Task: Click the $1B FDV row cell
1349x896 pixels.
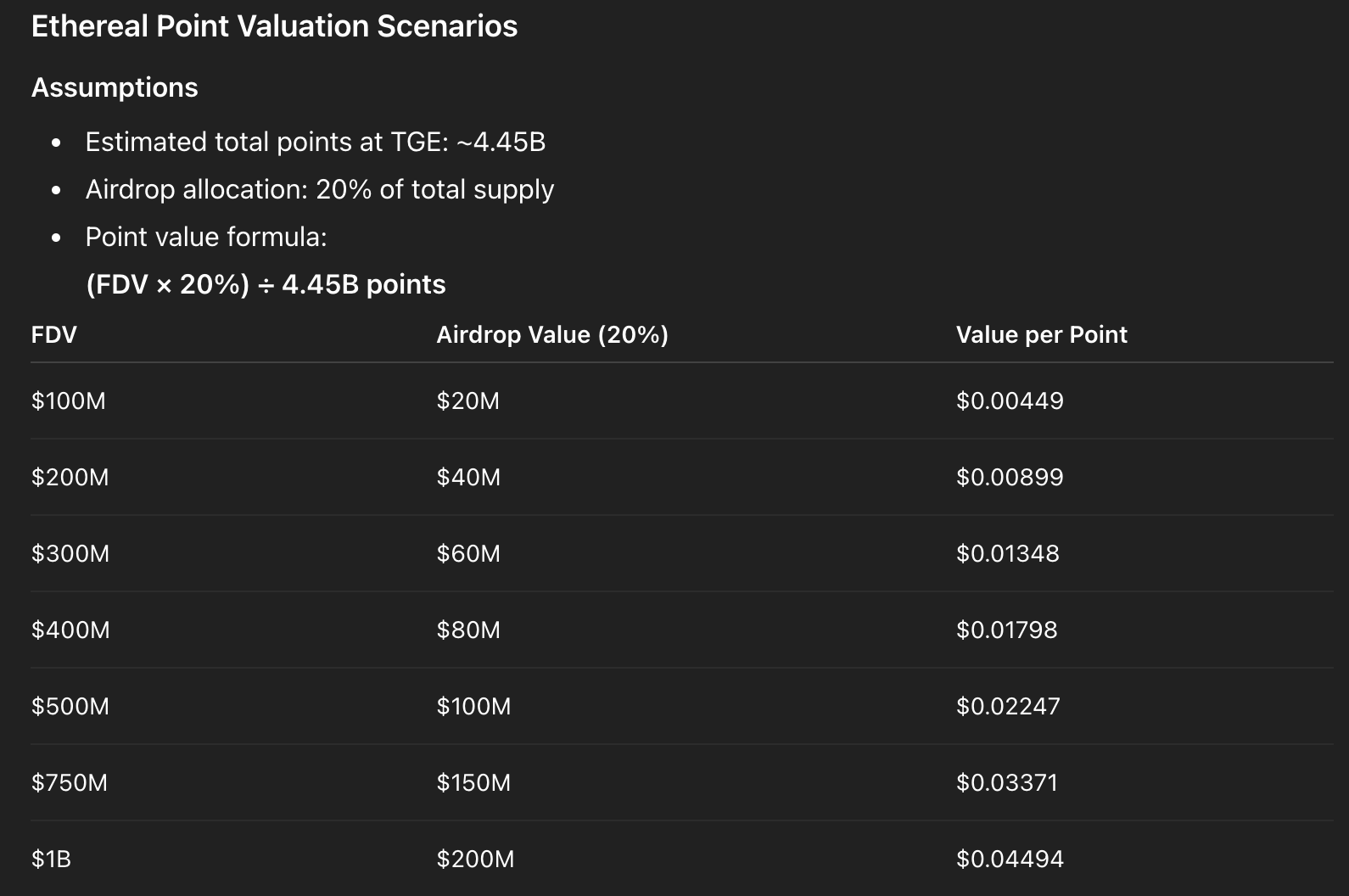Action: [x=51, y=859]
